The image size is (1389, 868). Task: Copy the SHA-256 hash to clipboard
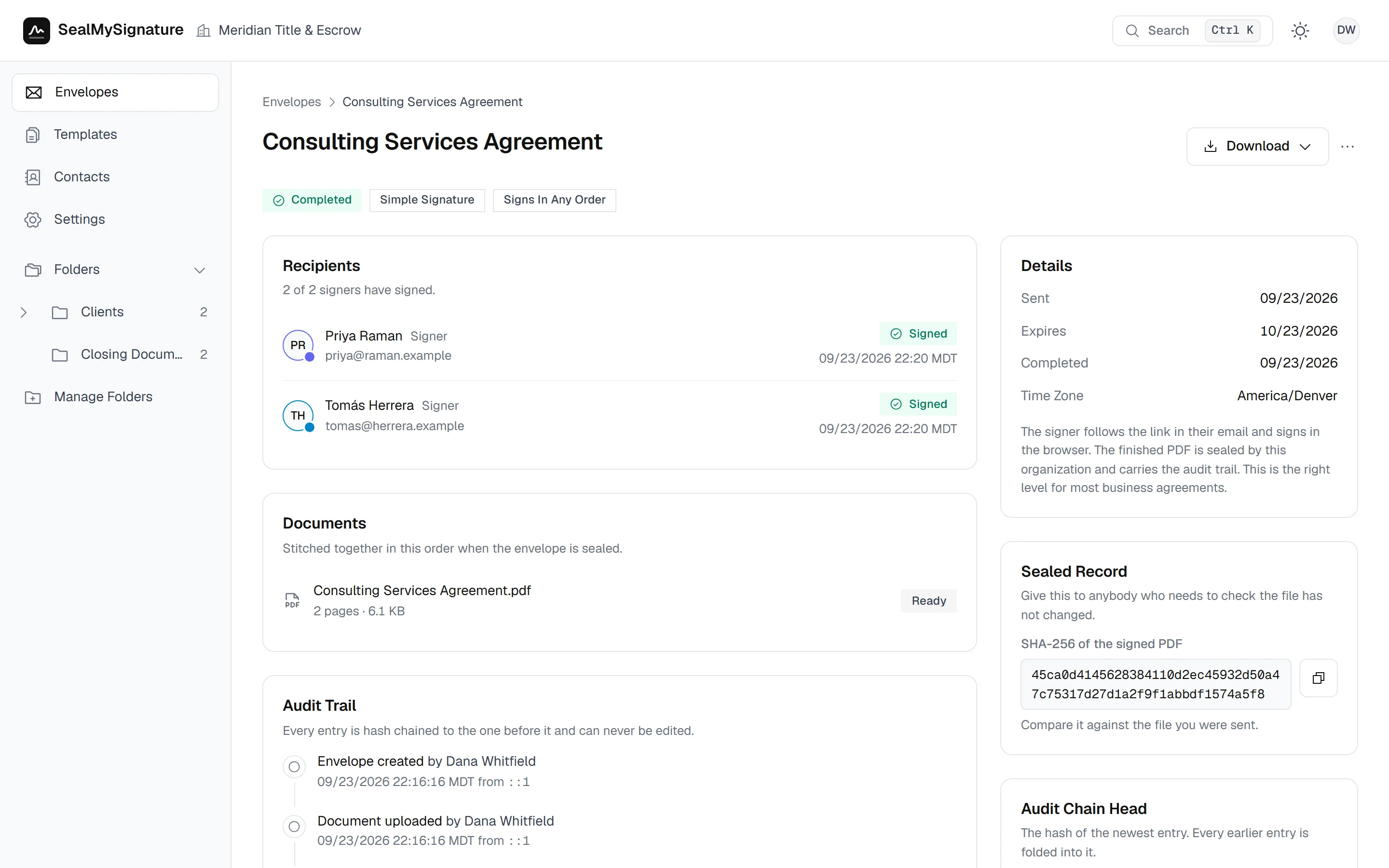pyautogui.click(x=1319, y=678)
